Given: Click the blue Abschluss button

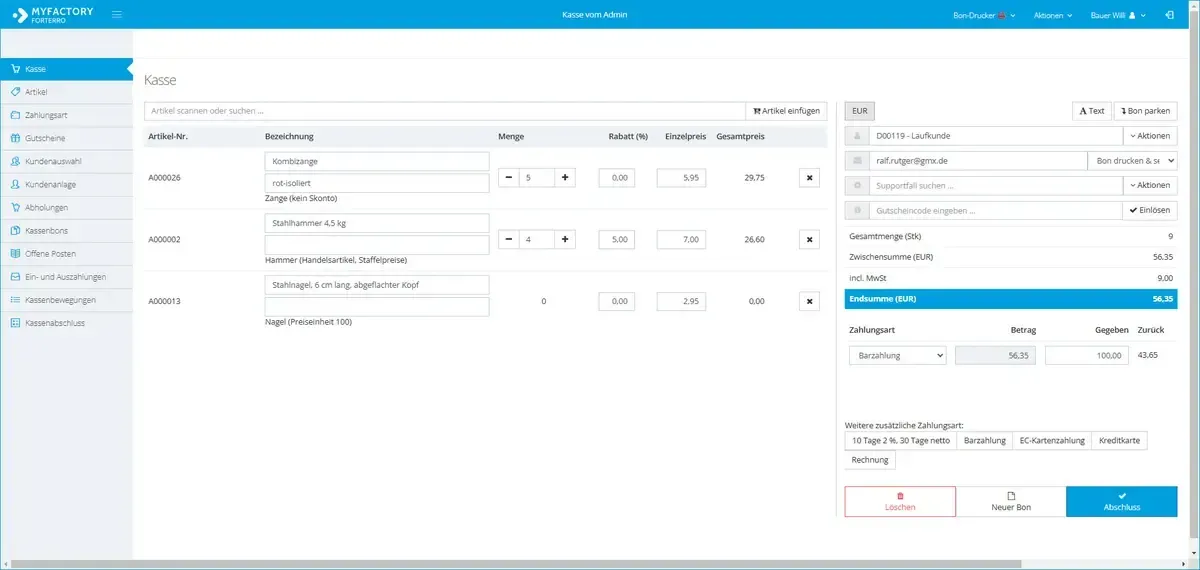Looking at the screenshot, I should coord(1122,501).
